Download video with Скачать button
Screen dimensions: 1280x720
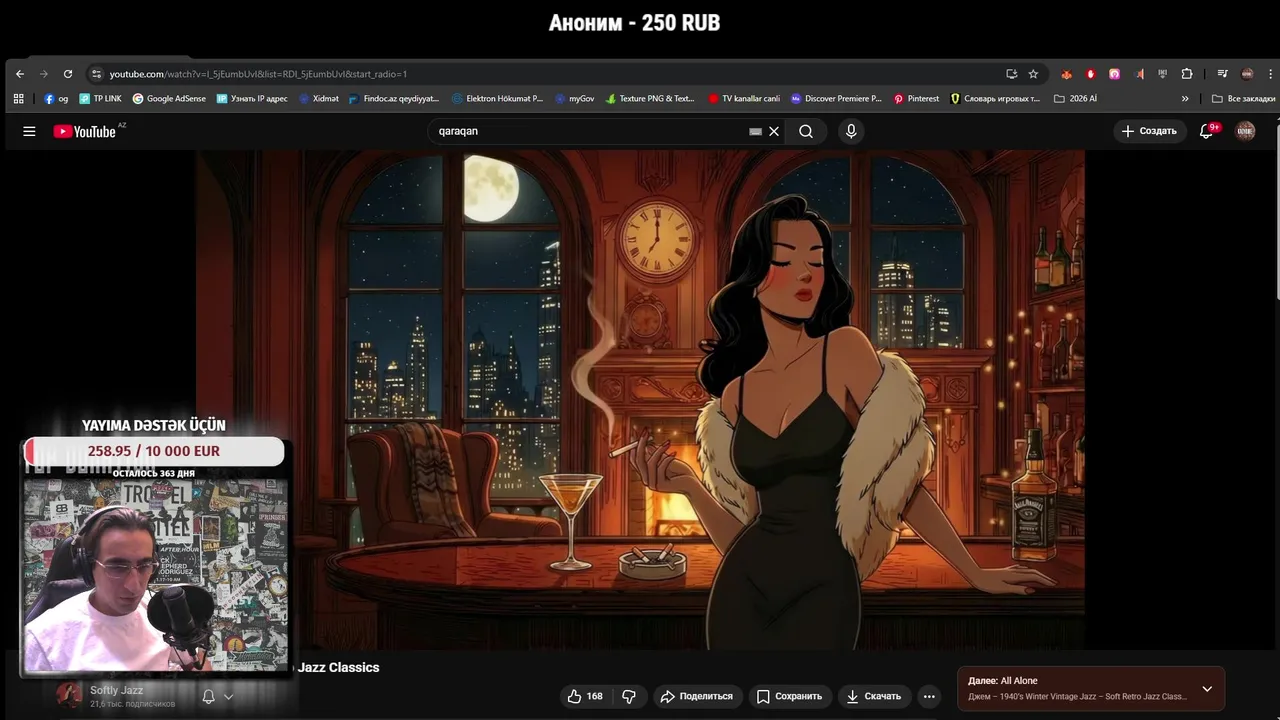[x=874, y=696]
